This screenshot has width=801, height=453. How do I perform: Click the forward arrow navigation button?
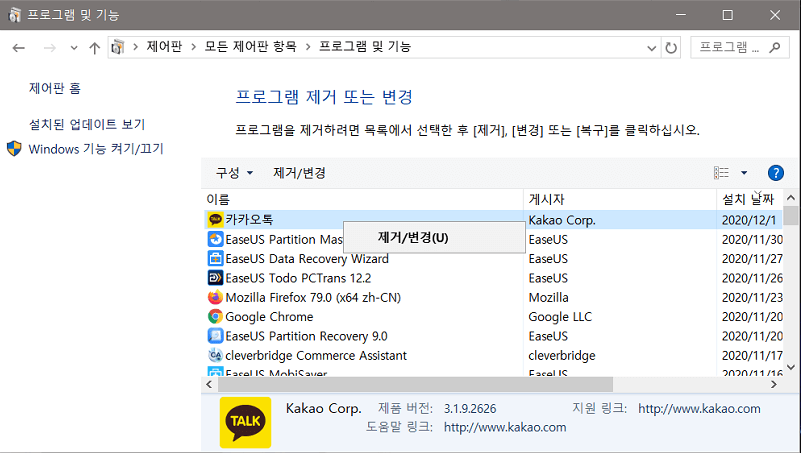[50, 48]
